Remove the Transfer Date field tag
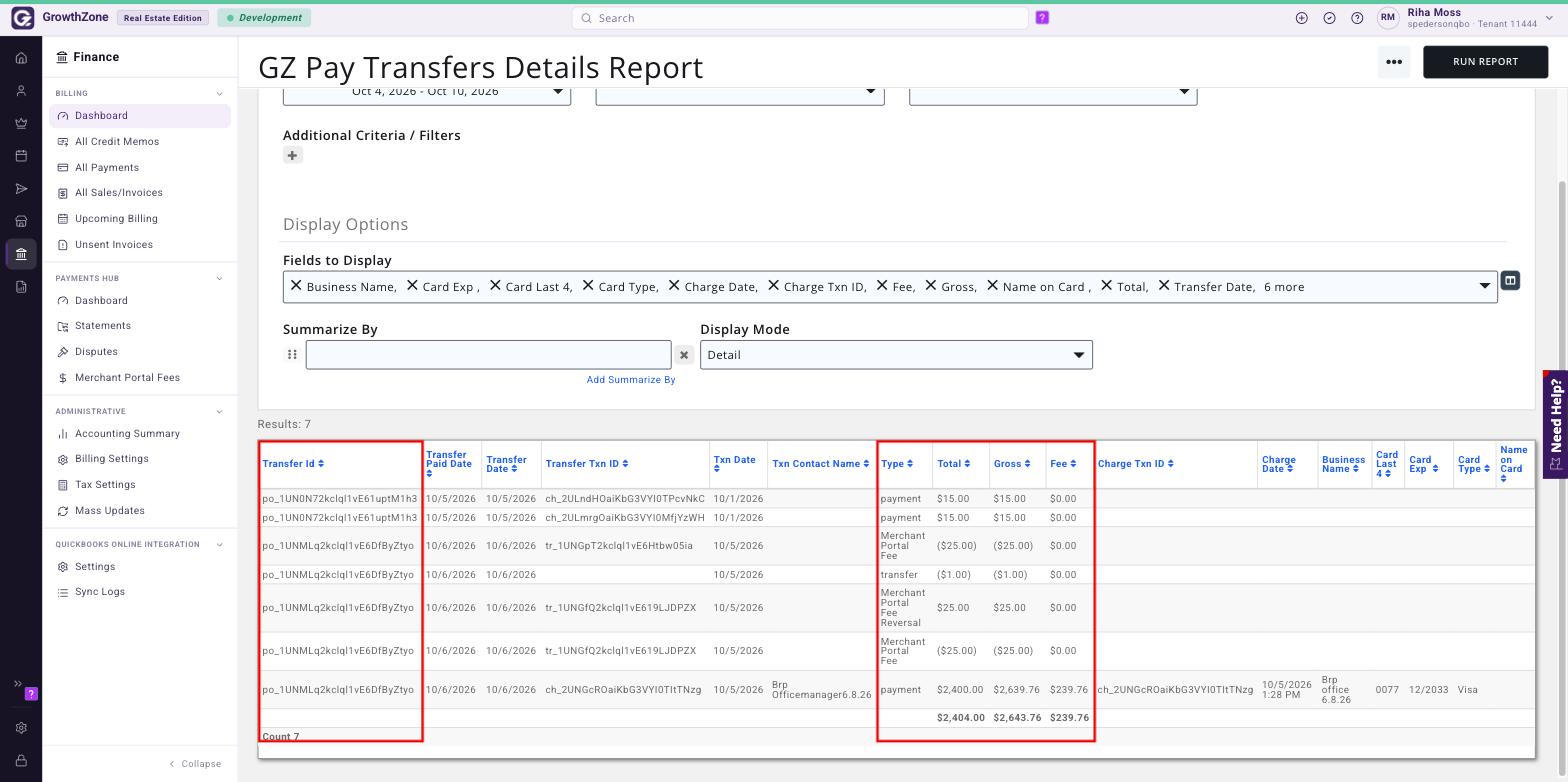1568x782 pixels. click(1164, 286)
